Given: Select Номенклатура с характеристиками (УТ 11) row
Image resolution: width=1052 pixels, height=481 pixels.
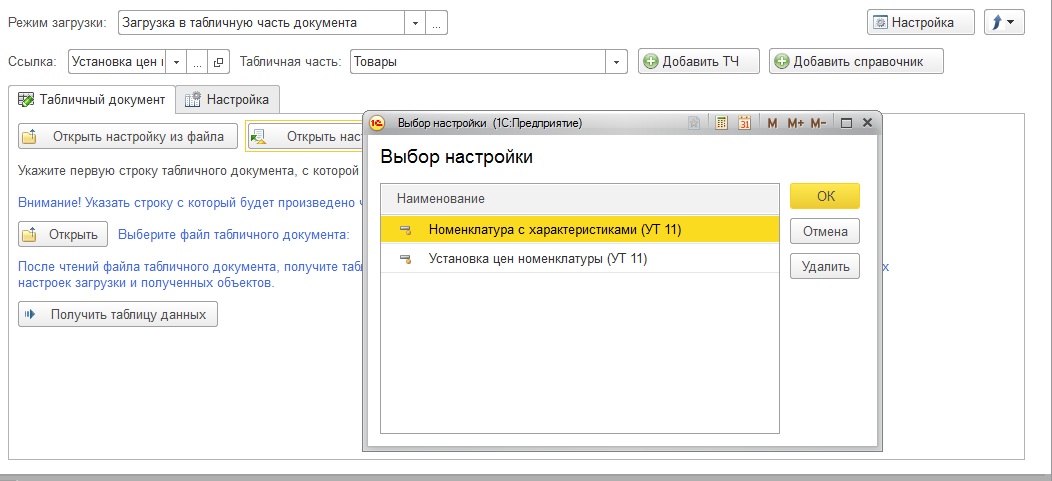Looking at the screenshot, I should [x=580, y=230].
